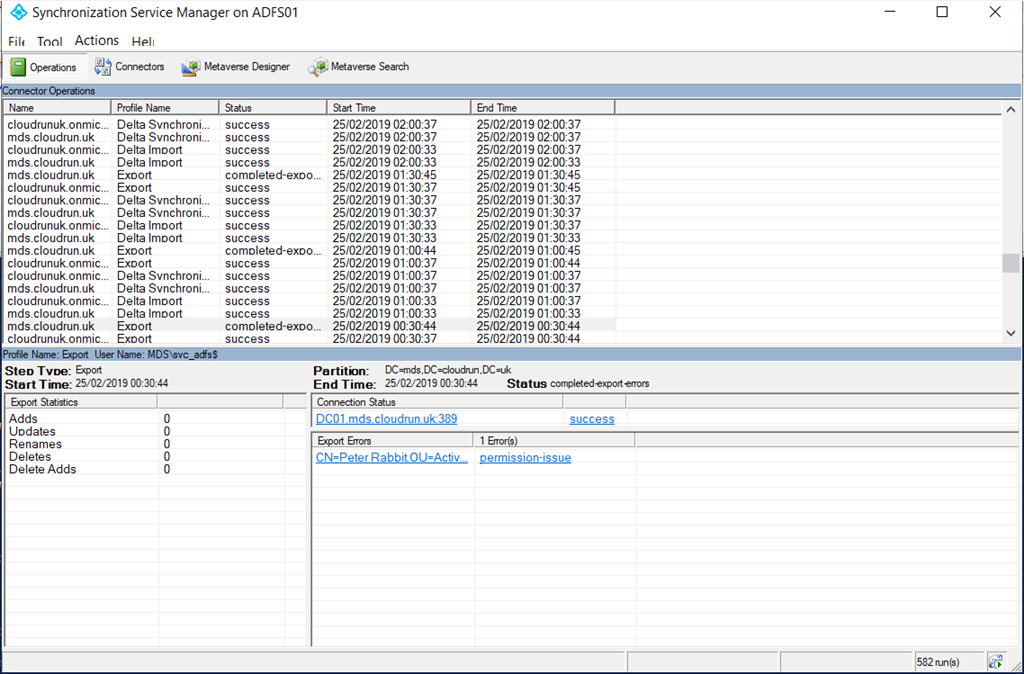
Task: Click the application icon in title bar
Action: (18, 13)
